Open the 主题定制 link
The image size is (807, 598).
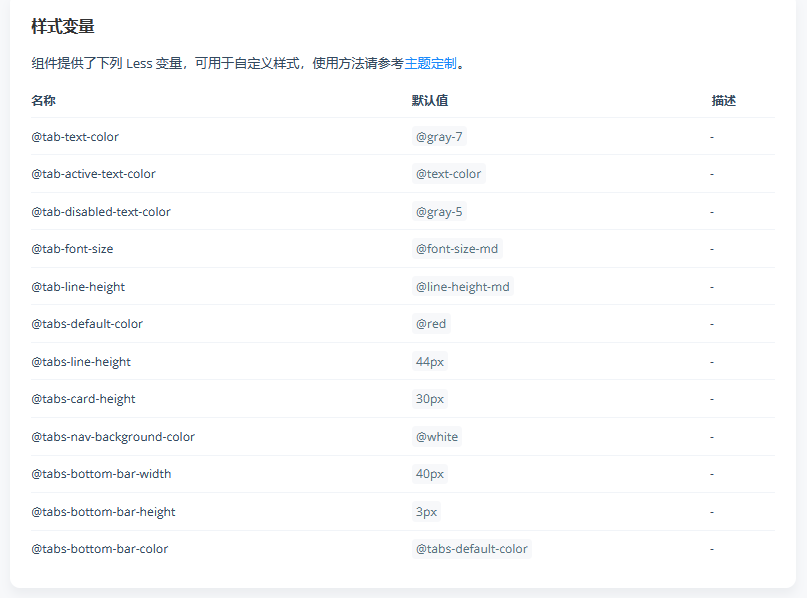point(432,63)
